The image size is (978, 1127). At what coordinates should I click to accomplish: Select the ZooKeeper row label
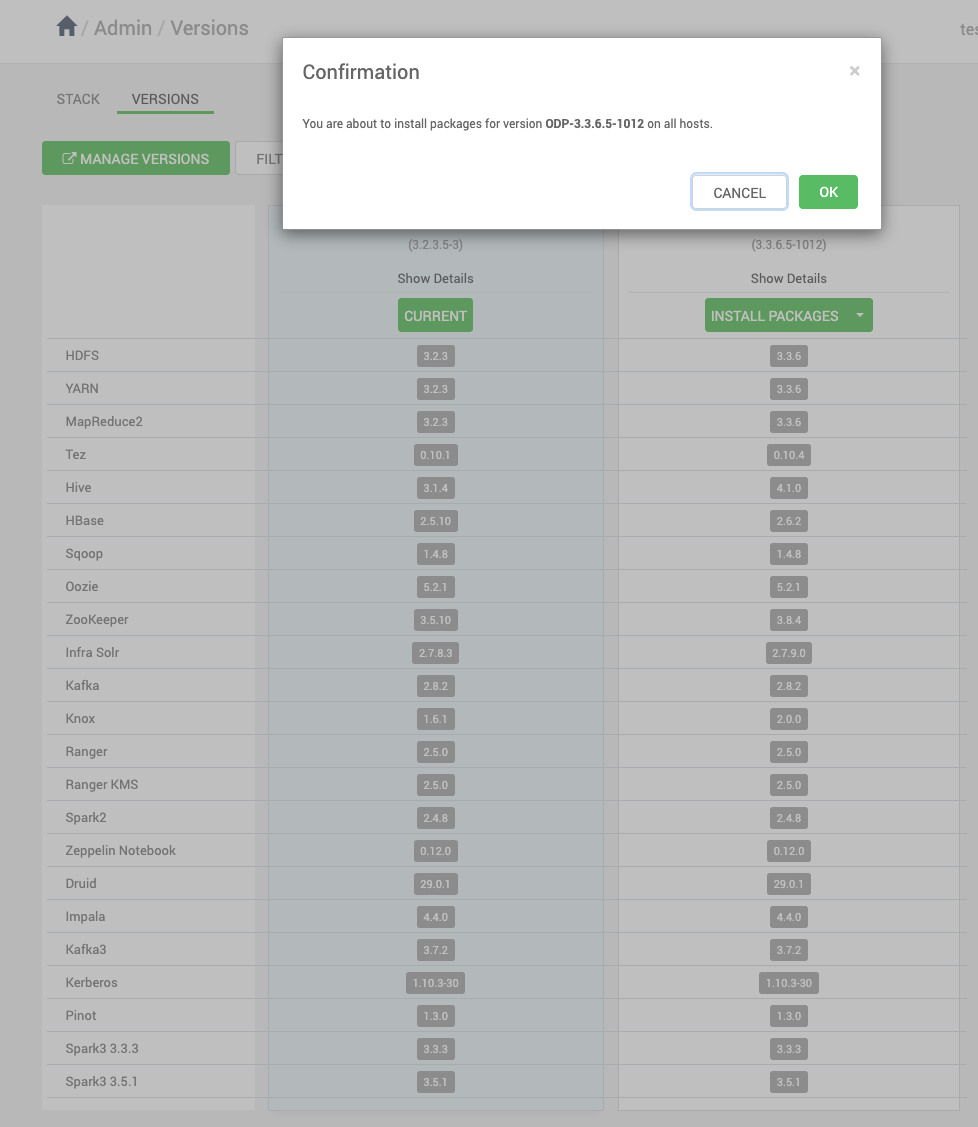click(97, 620)
